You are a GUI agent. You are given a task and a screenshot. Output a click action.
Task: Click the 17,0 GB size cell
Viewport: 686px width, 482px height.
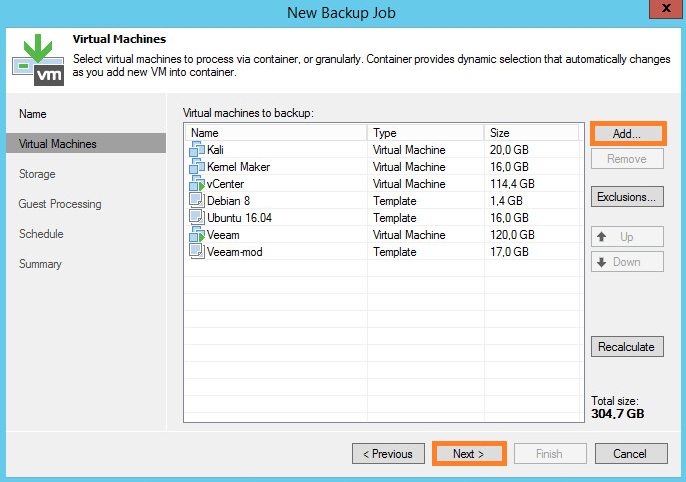[x=509, y=252]
